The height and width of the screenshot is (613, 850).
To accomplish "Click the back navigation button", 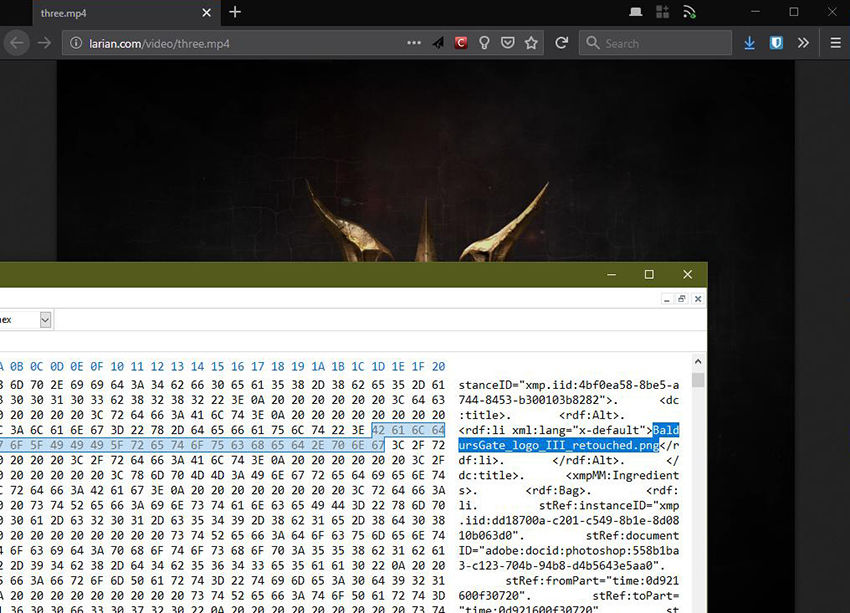I will 16,43.
